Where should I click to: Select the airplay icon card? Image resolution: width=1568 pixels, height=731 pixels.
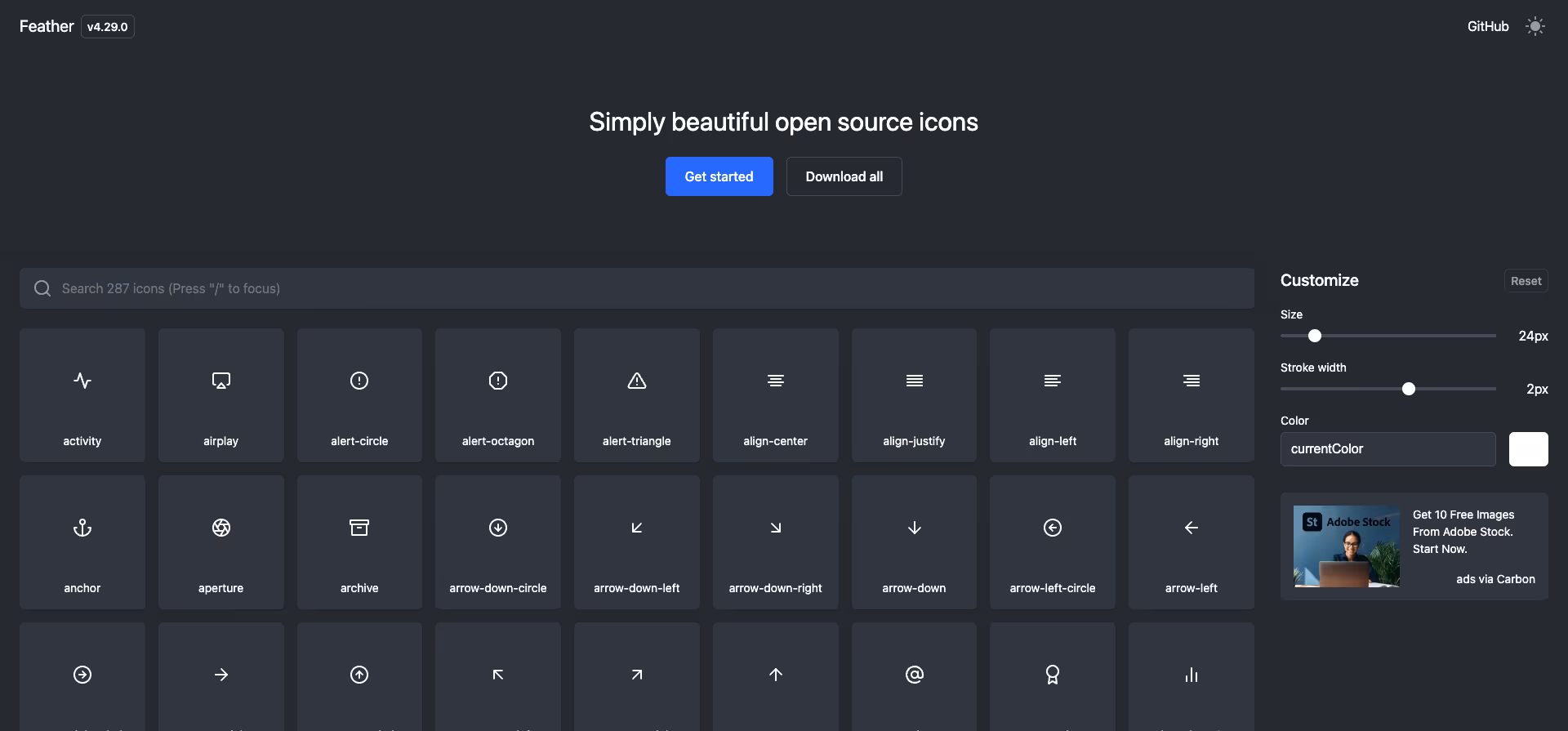[x=221, y=395]
